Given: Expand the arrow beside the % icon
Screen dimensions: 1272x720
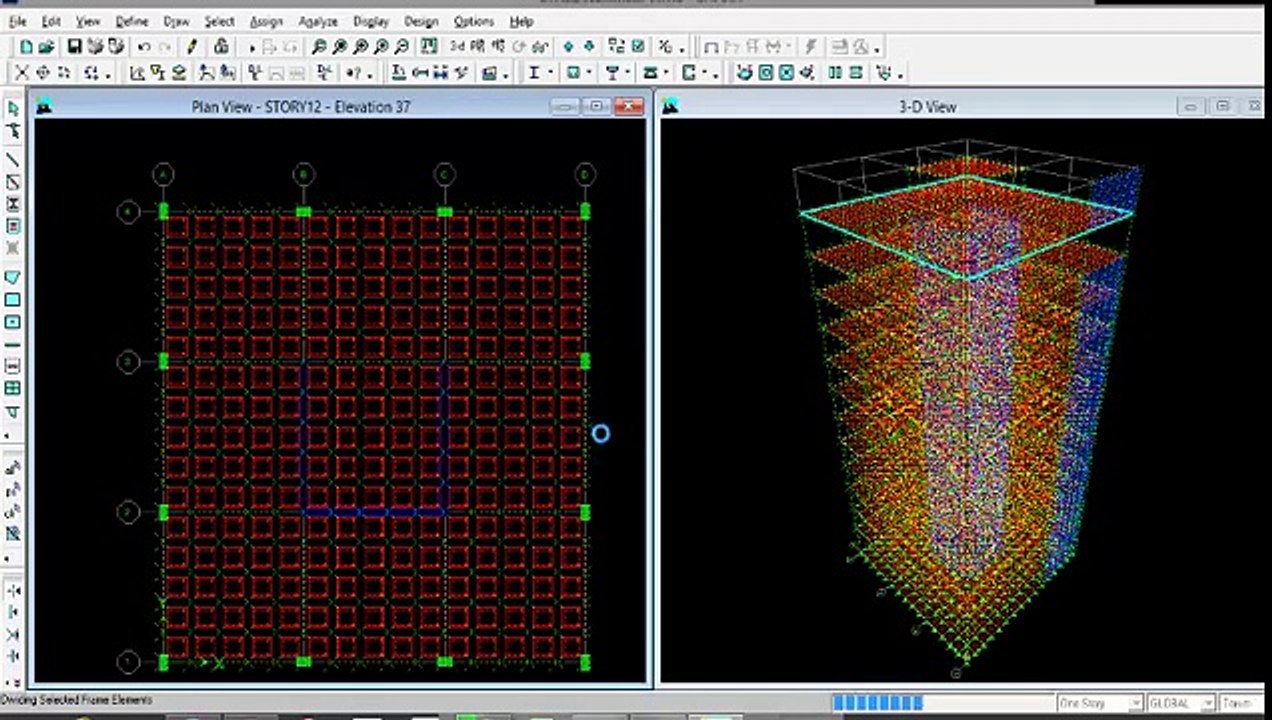Looking at the screenshot, I should pos(682,48).
